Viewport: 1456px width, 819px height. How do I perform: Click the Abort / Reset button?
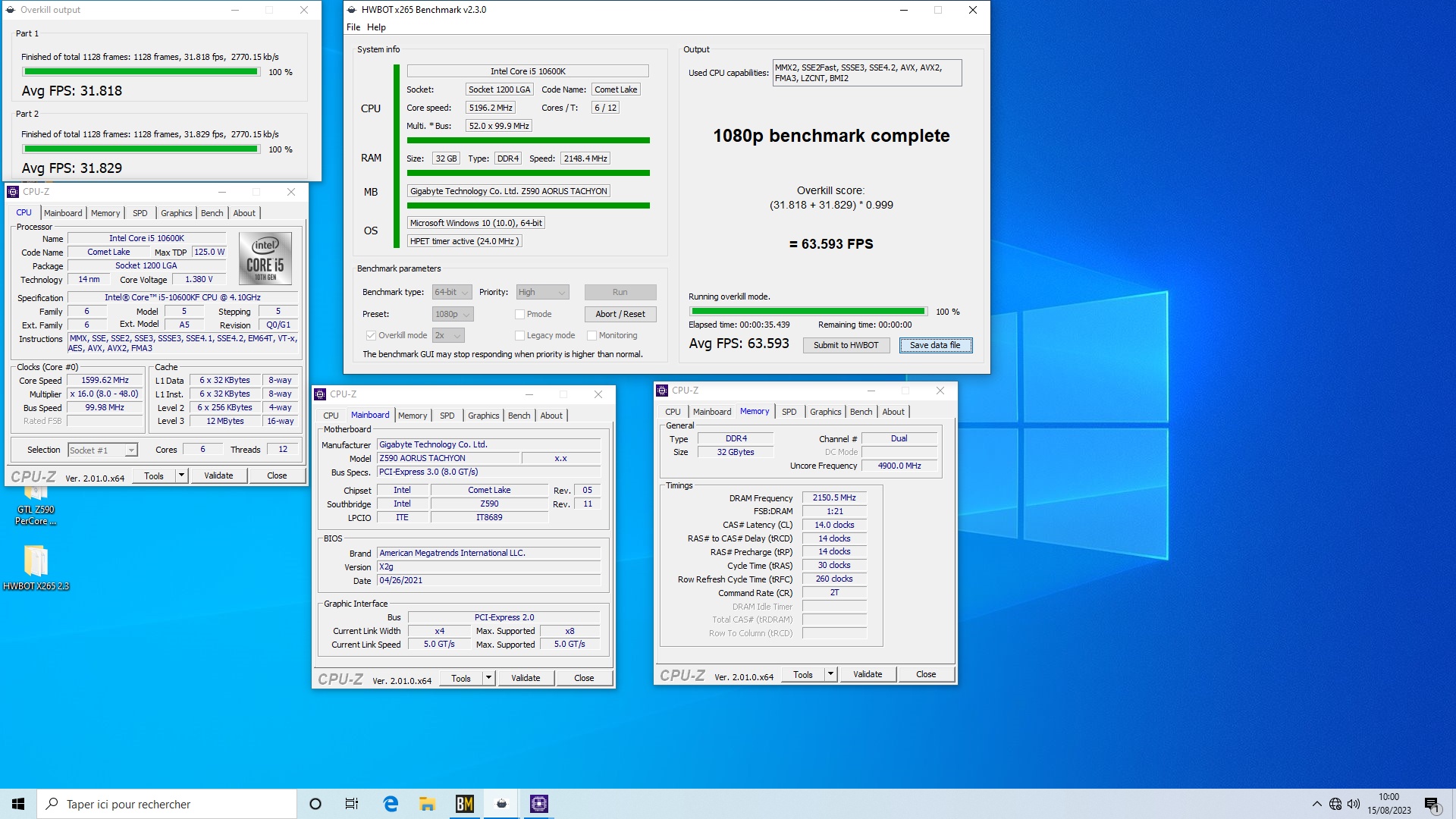(620, 314)
